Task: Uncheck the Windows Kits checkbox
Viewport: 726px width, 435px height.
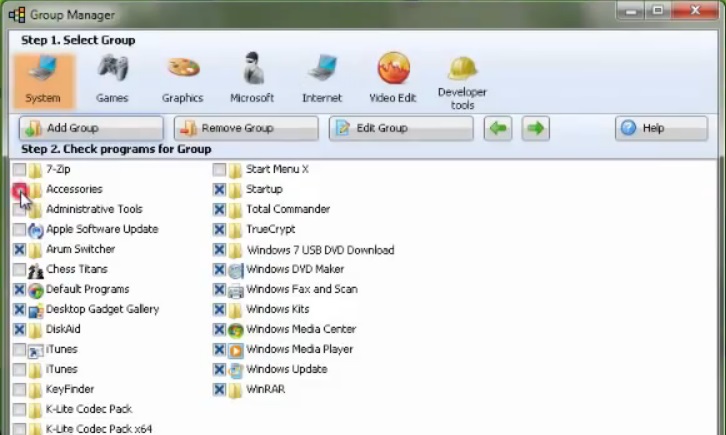Action: (219, 310)
